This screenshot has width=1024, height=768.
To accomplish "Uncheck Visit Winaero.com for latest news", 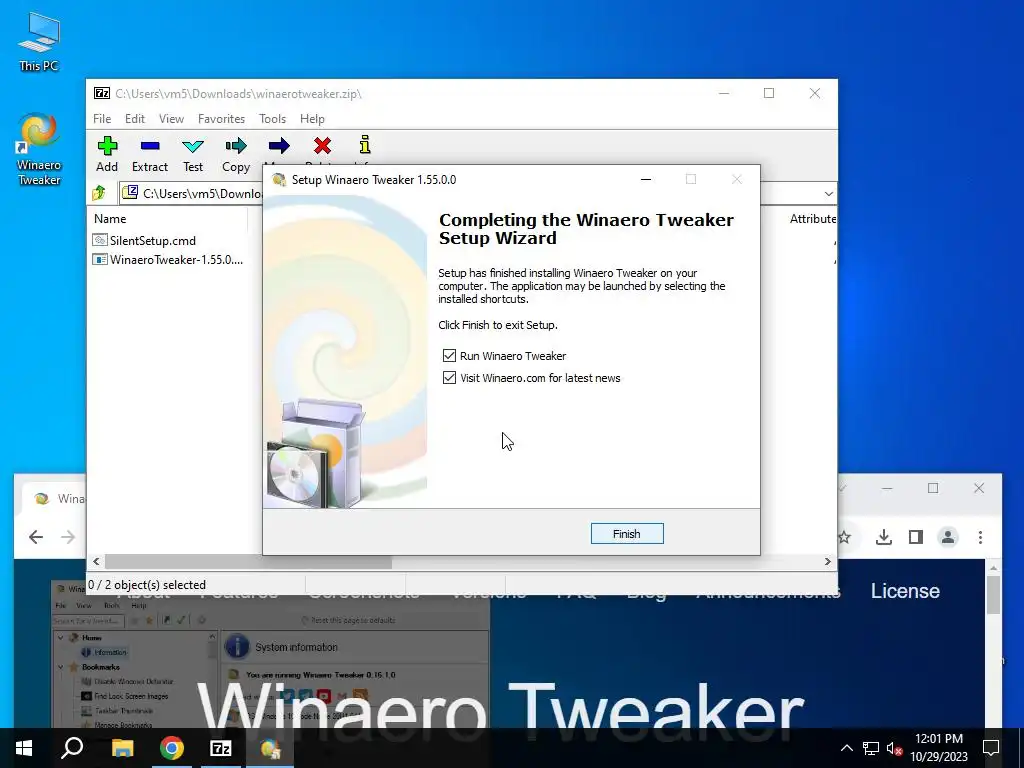I will point(449,377).
